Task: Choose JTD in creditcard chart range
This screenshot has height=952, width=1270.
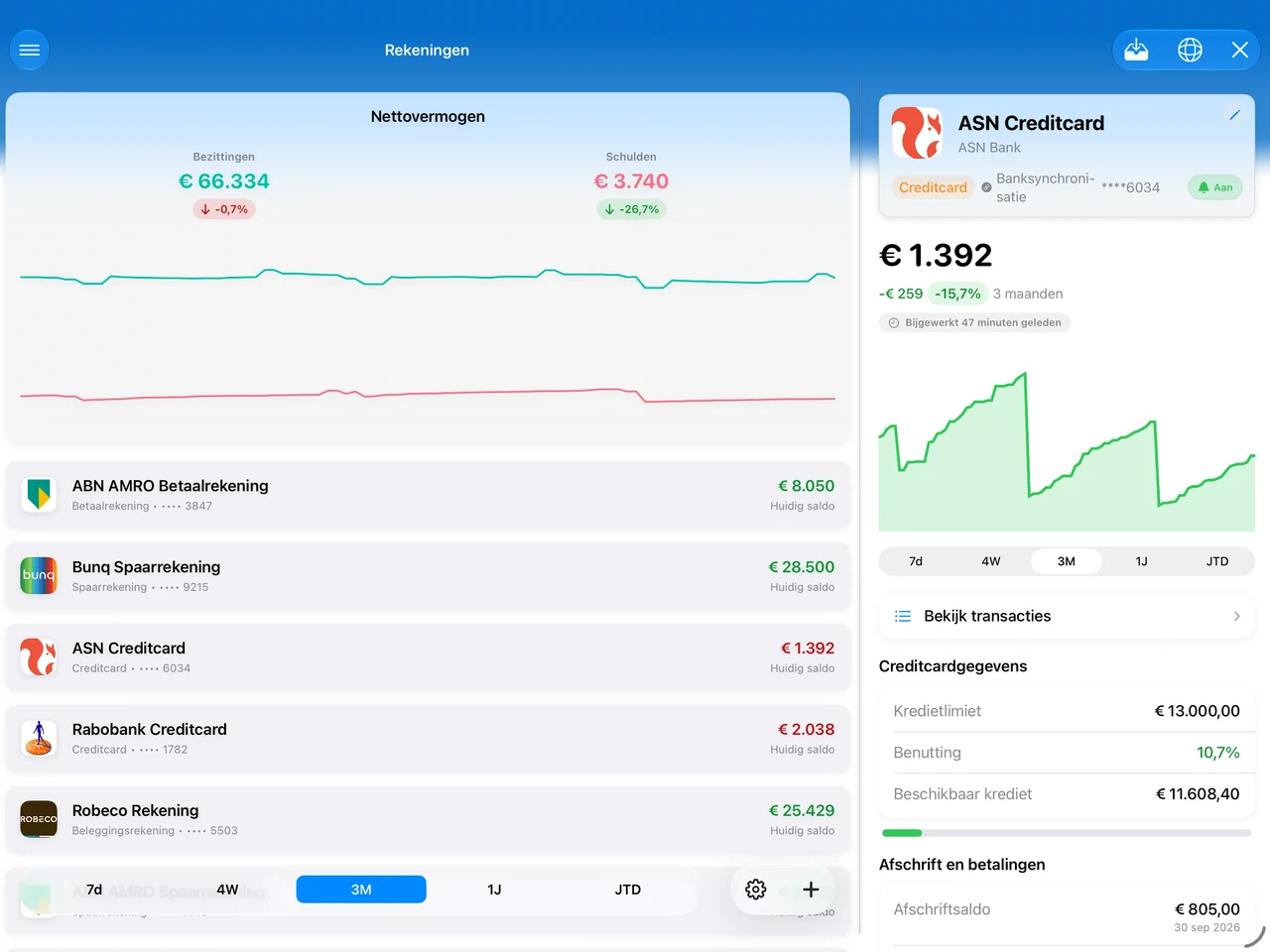Action: point(1217,561)
